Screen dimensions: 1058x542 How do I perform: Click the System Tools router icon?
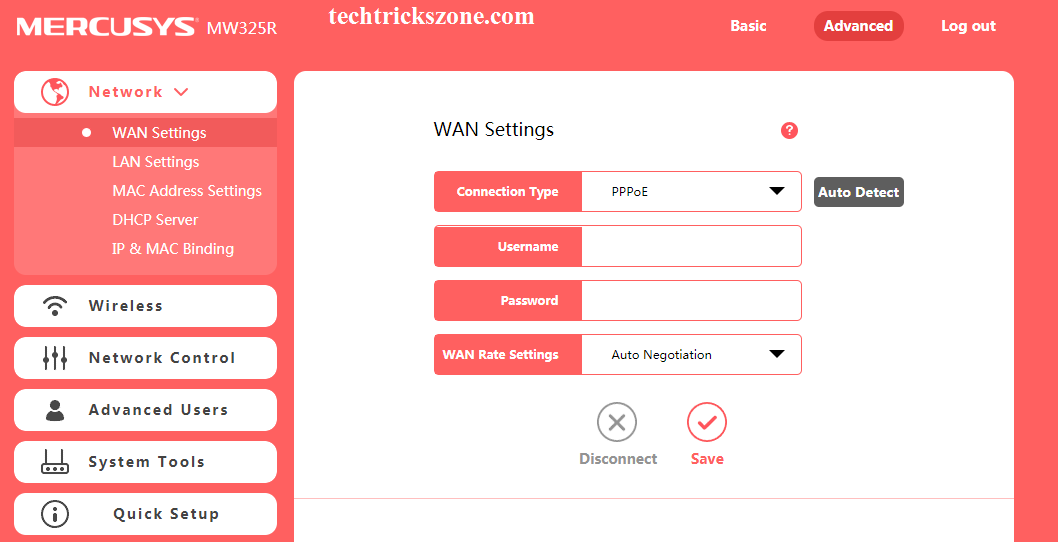point(55,462)
